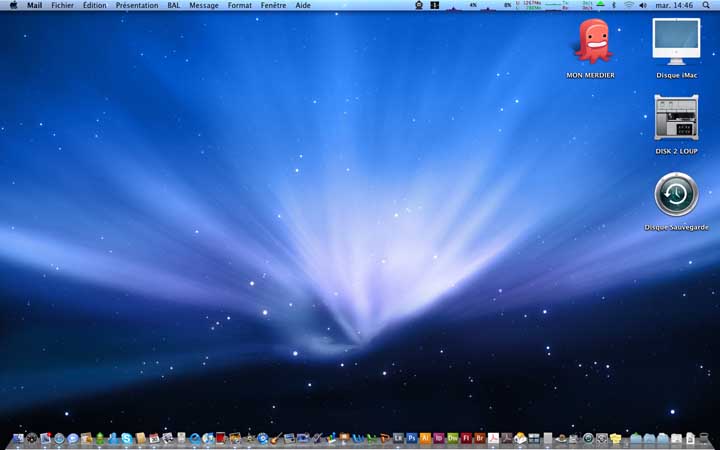Screen dimensions: 720x450
Task: Open Spotlight search magnifier
Action: point(706,5)
